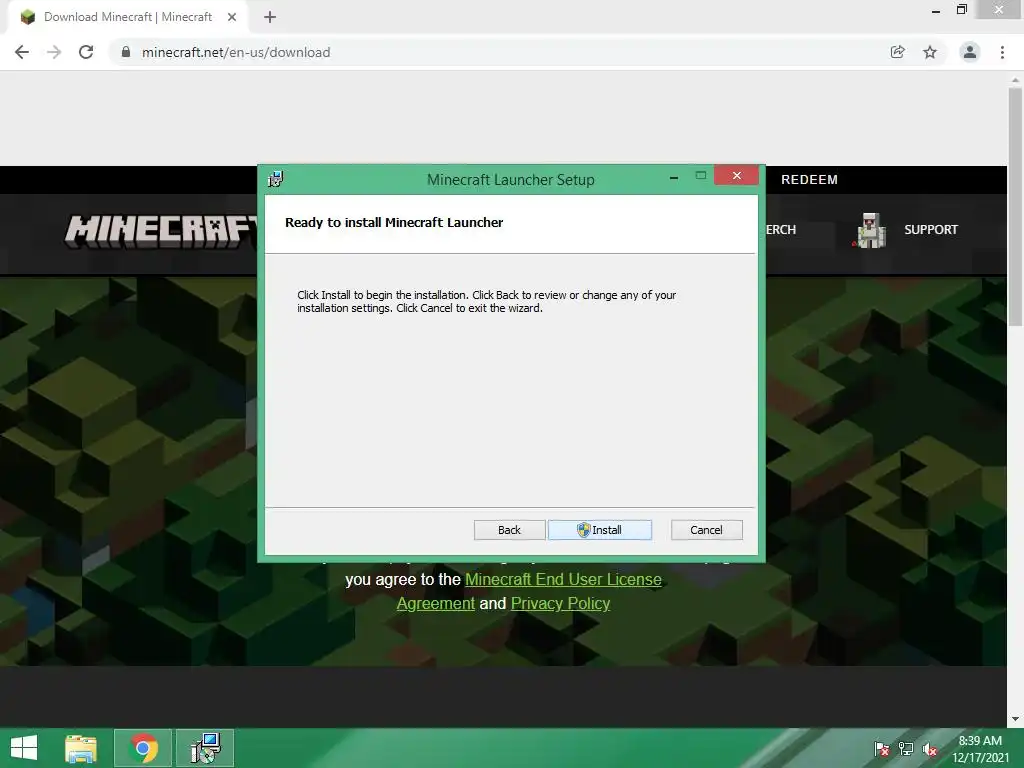1024x768 pixels.
Task: View site information lock icon
Action: pyautogui.click(x=126, y=52)
